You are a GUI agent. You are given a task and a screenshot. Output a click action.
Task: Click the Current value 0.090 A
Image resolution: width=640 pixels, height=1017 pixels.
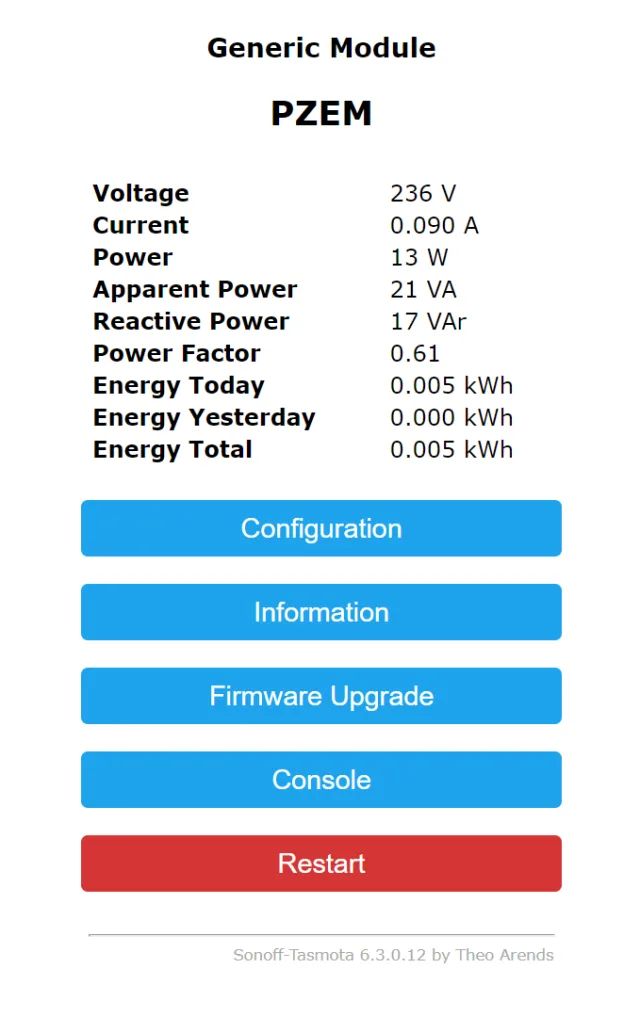coord(435,225)
